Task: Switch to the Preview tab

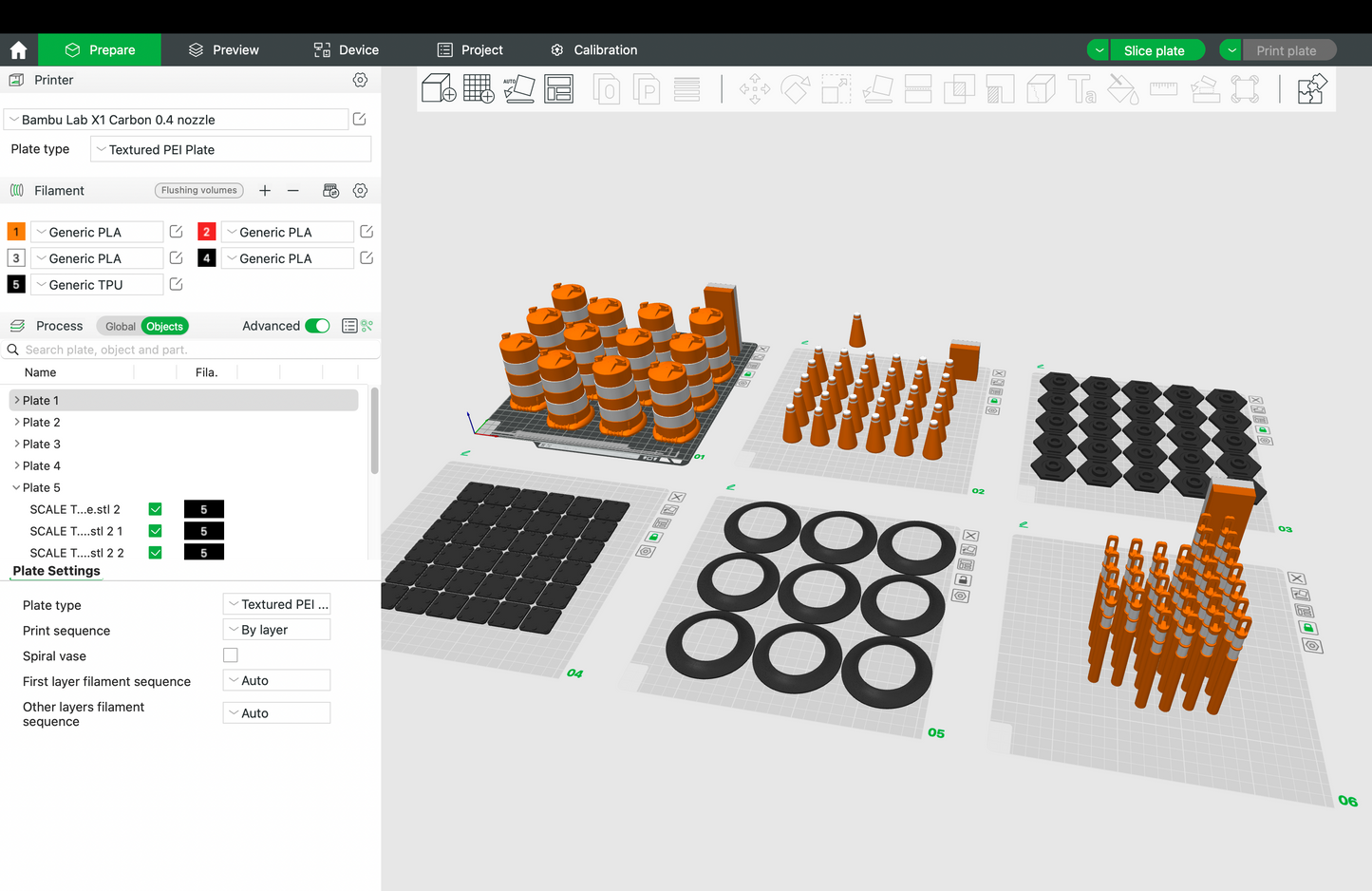Action: tap(223, 50)
